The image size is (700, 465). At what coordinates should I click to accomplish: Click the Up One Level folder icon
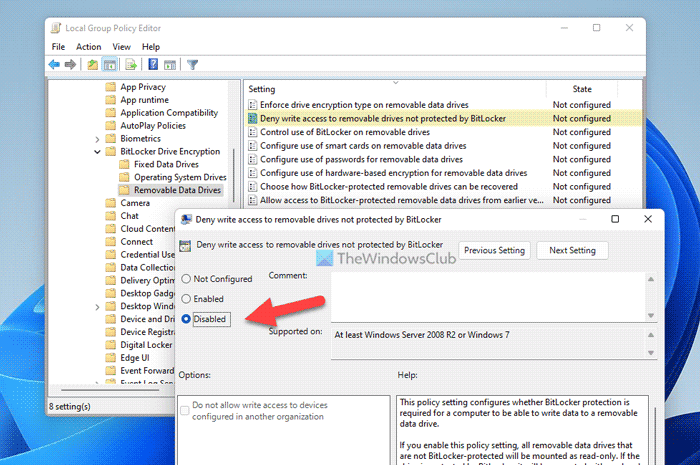pos(92,65)
